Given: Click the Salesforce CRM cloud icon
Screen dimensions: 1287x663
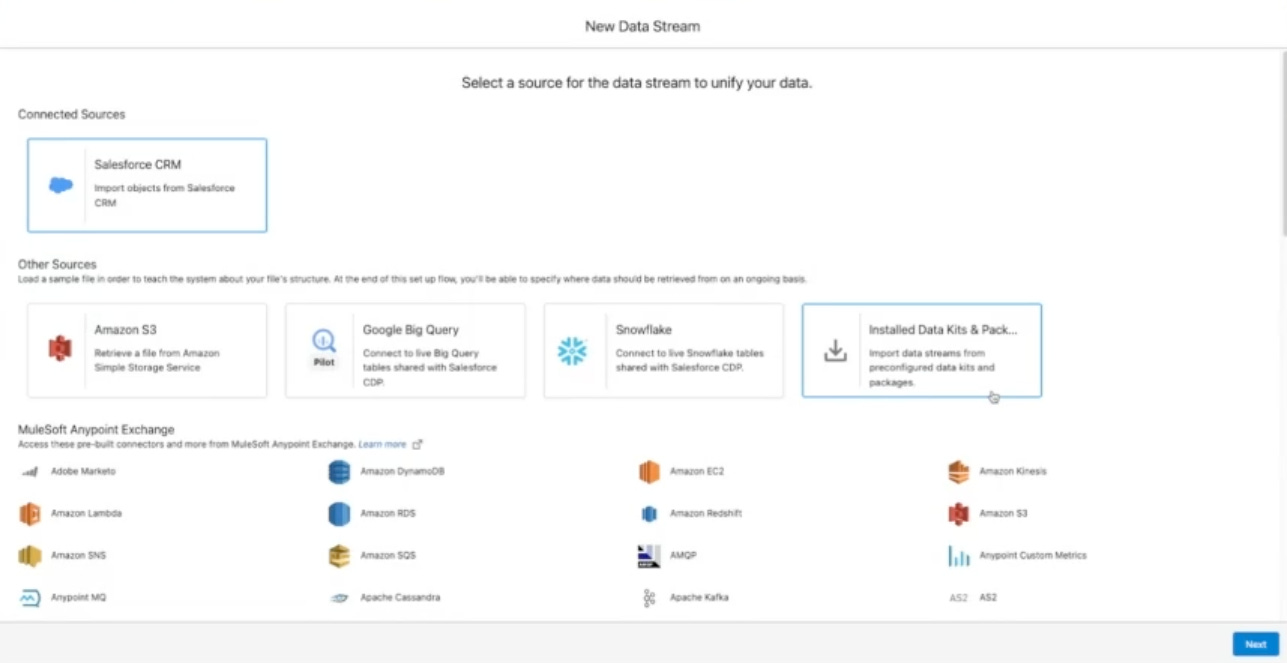Looking at the screenshot, I should click(61, 185).
